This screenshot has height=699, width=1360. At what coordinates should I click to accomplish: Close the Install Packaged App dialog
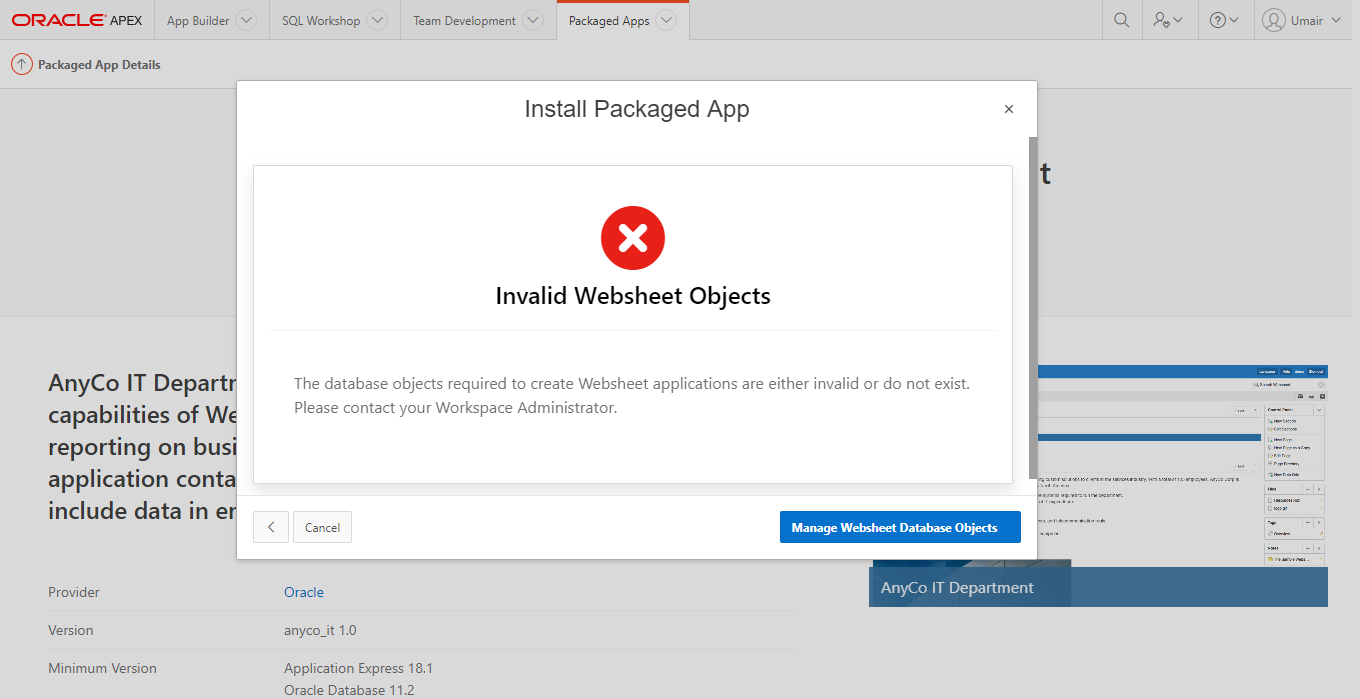(x=1009, y=109)
